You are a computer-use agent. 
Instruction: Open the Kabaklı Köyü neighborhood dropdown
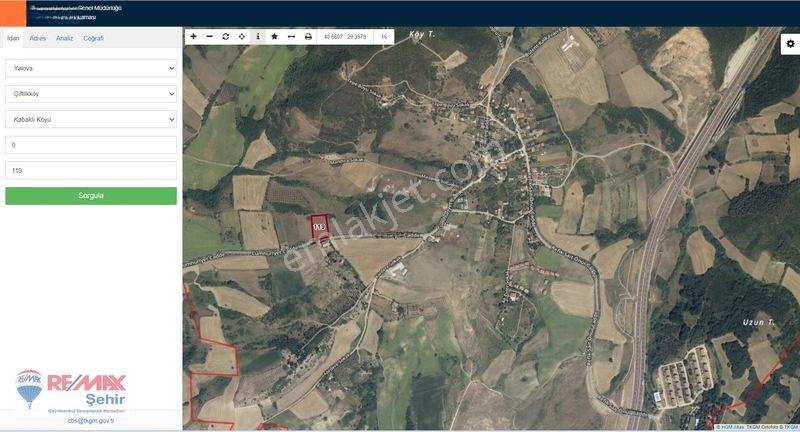click(91, 119)
